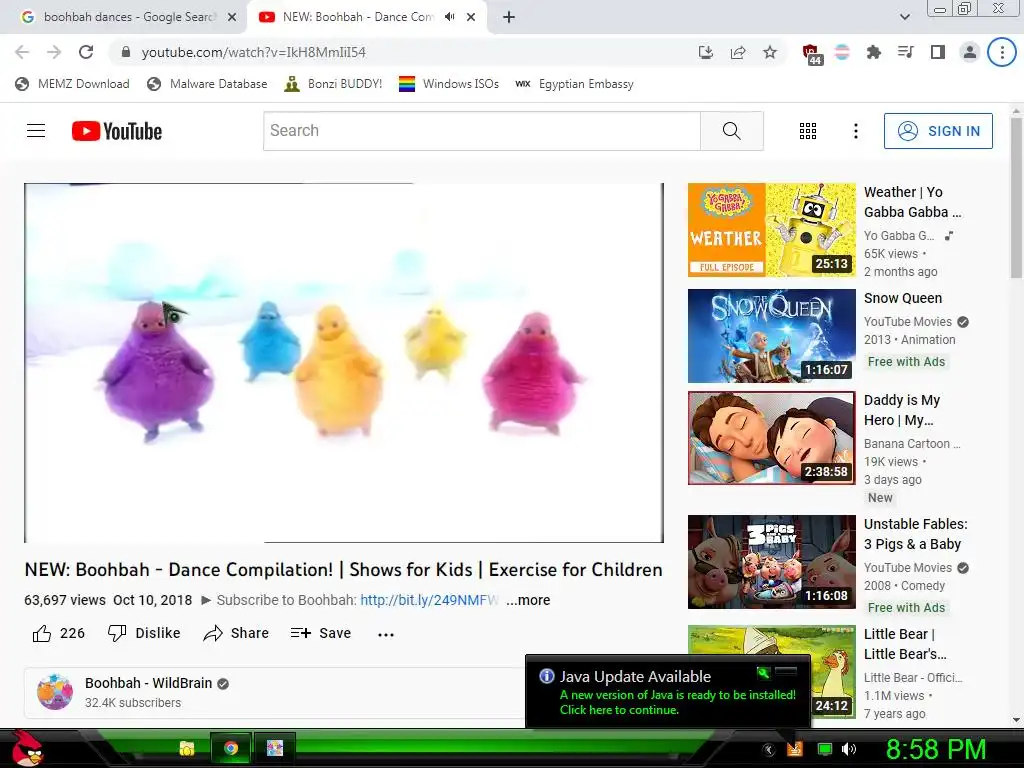Open Malware Database bookmark
The height and width of the screenshot is (768, 1024).
click(x=207, y=84)
